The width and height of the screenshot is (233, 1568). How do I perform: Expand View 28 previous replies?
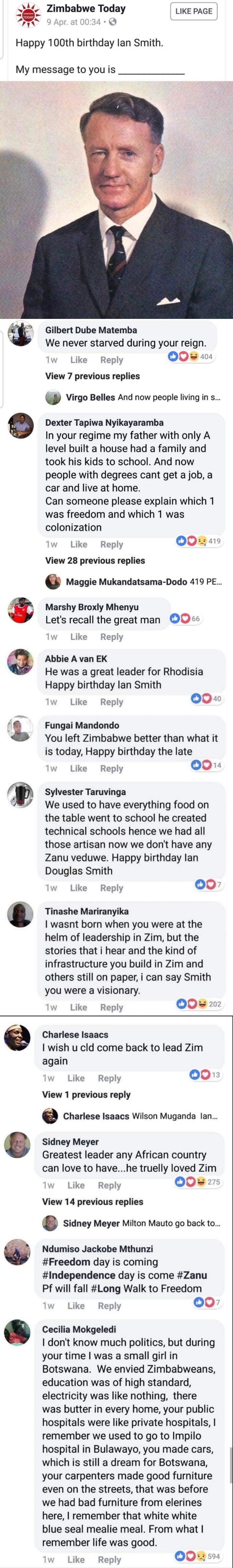95,560
